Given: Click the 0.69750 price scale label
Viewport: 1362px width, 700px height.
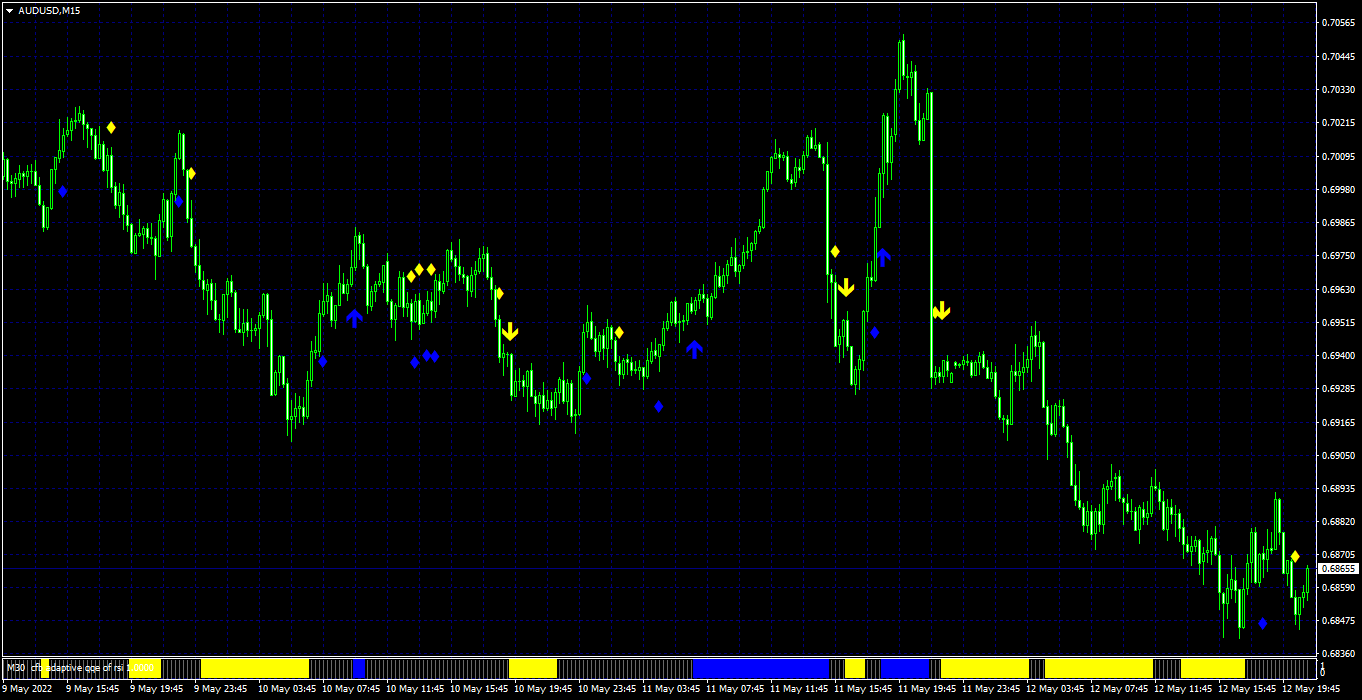Looking at the screenshot, I should [x=1338, y=256].
